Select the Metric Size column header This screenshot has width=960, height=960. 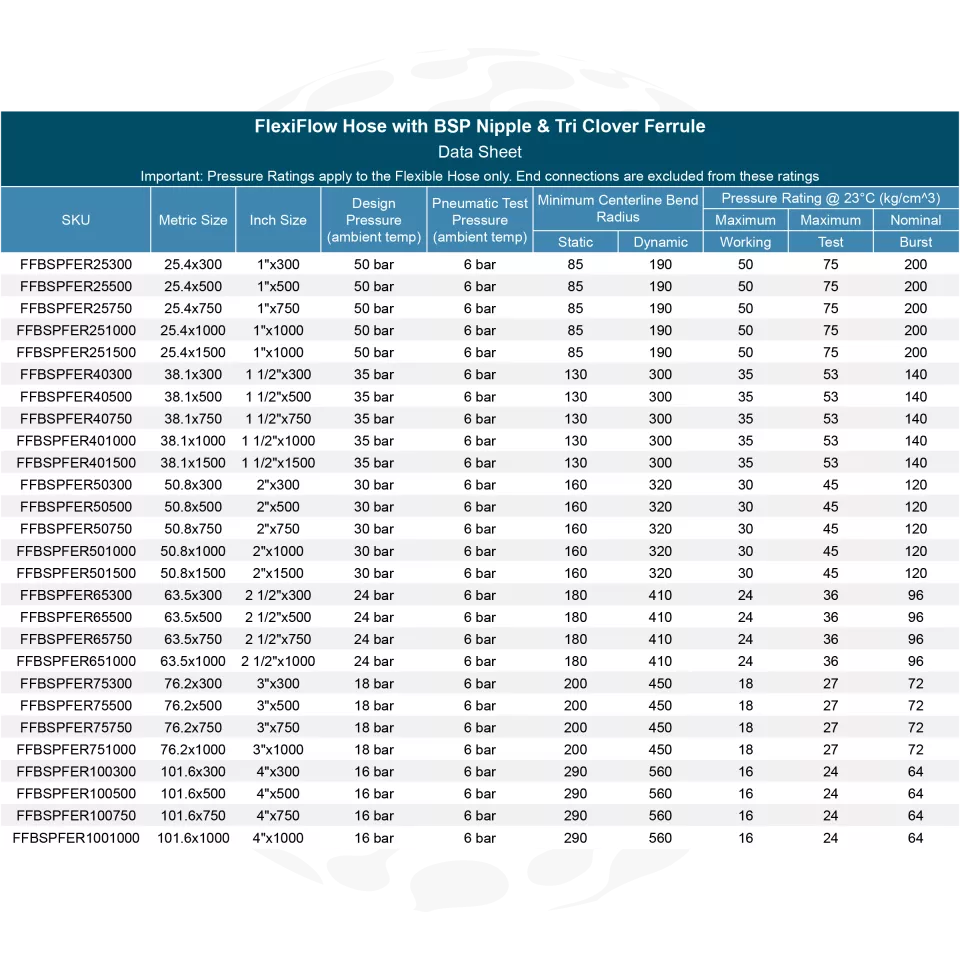[x=193, y=220]
